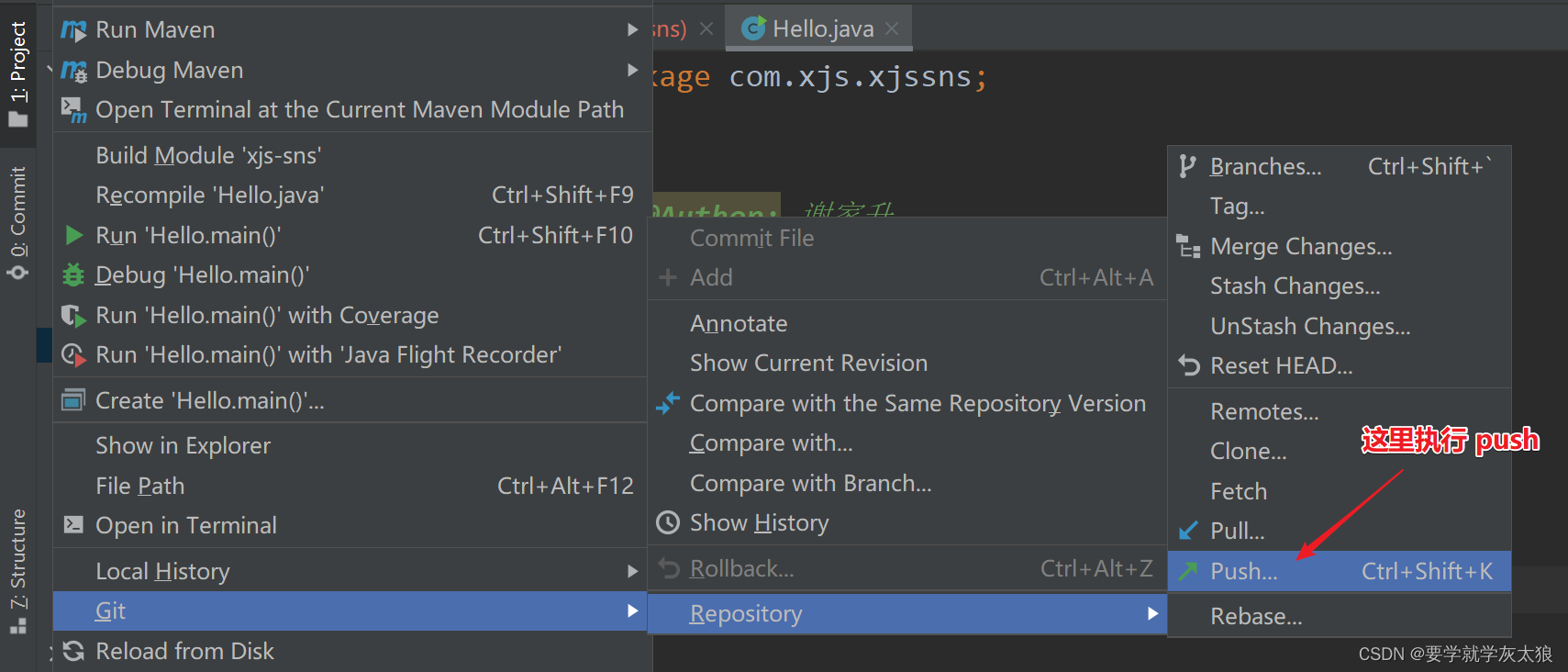Expand the Run Maven submenu arrow
This screenshot has height=672, width=1568.
tap(632, 30)
